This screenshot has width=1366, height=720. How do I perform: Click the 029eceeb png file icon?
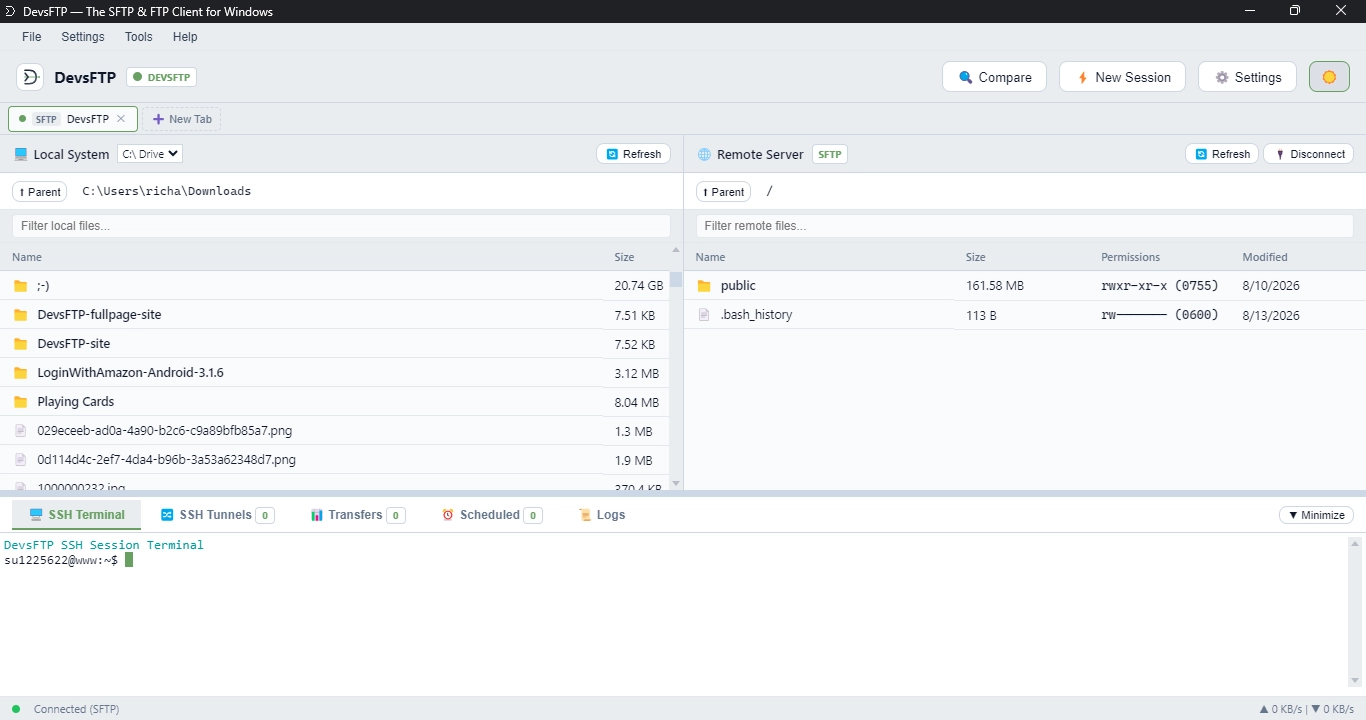tap(21, 431)
